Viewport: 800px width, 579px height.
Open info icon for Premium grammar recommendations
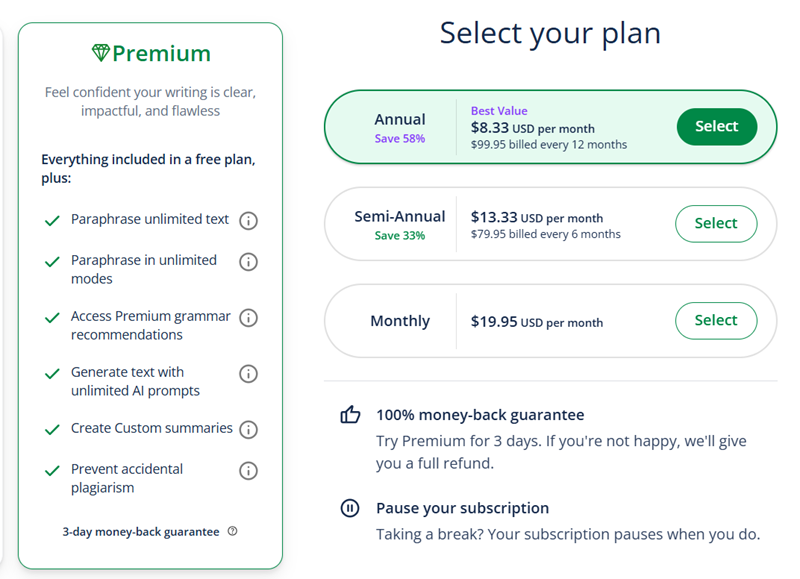click(x=249, y=318)
